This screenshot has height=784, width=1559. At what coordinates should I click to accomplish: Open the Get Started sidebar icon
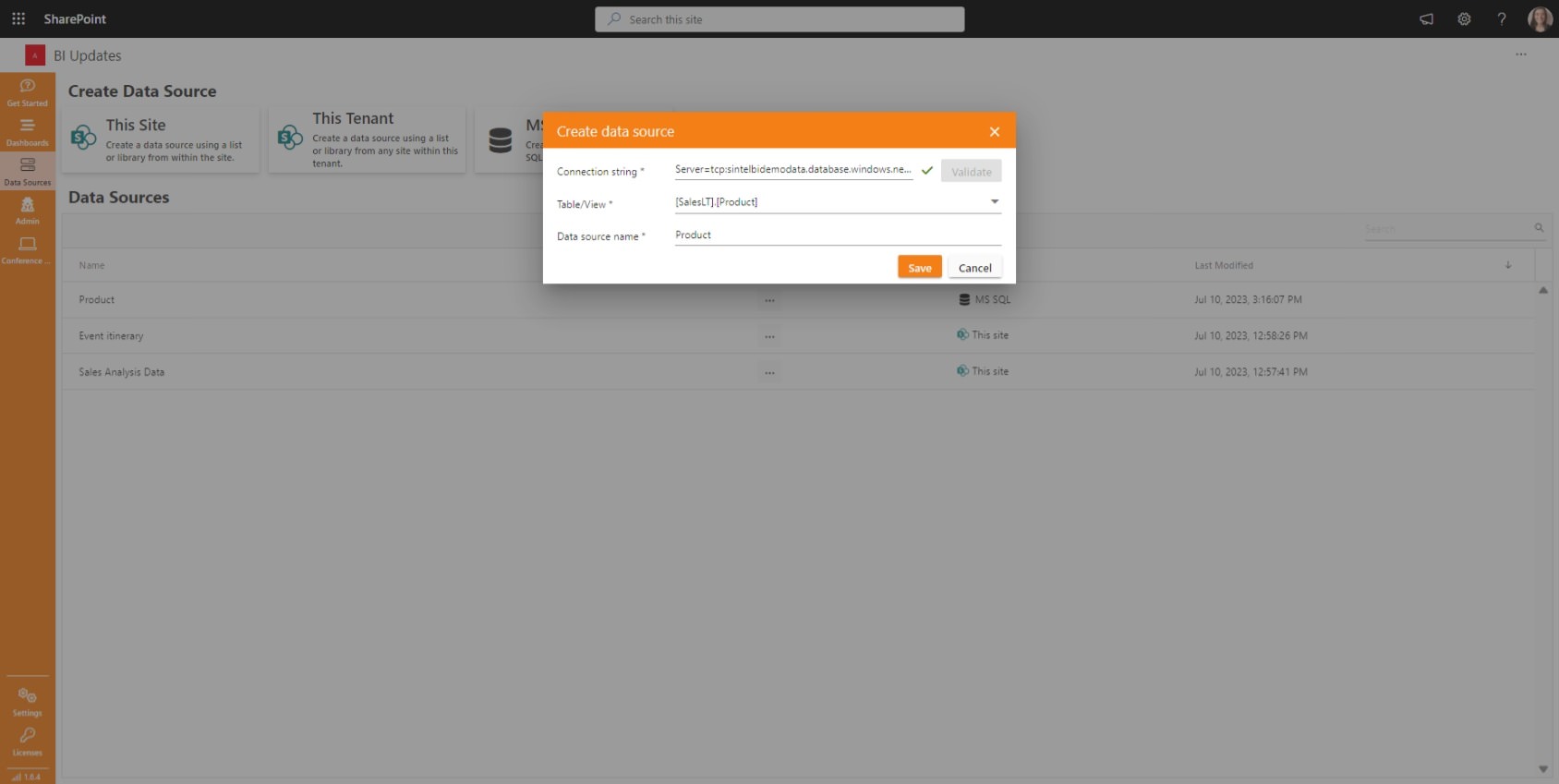[28, 91]
